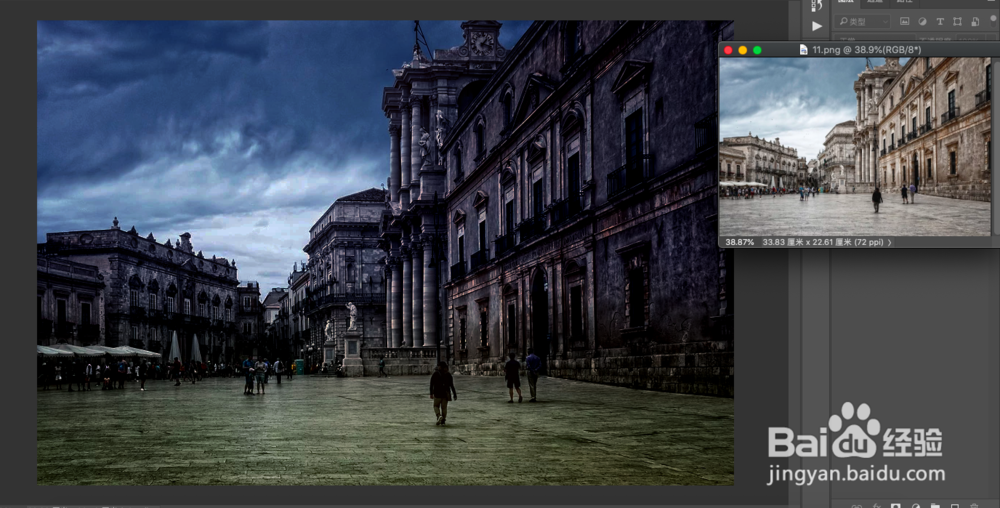The width and height of the screenshot is (1000, 508).
Task: Filter layers by smart object icon
Action: [975, 22]
